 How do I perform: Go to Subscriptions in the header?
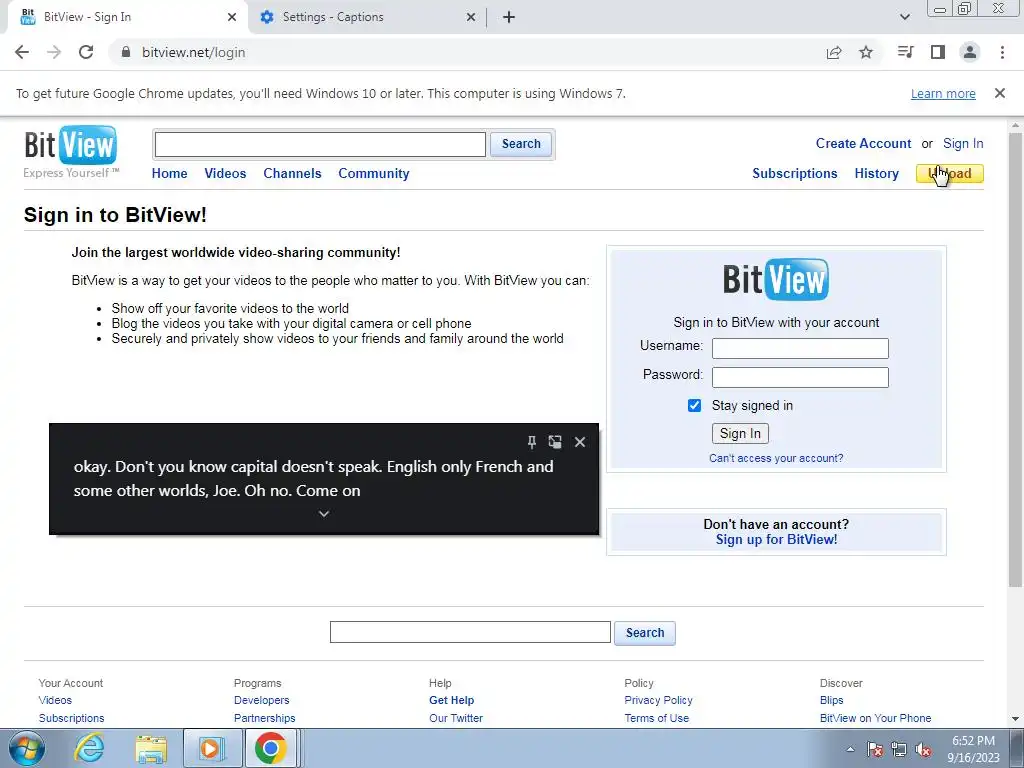point(795,174)
